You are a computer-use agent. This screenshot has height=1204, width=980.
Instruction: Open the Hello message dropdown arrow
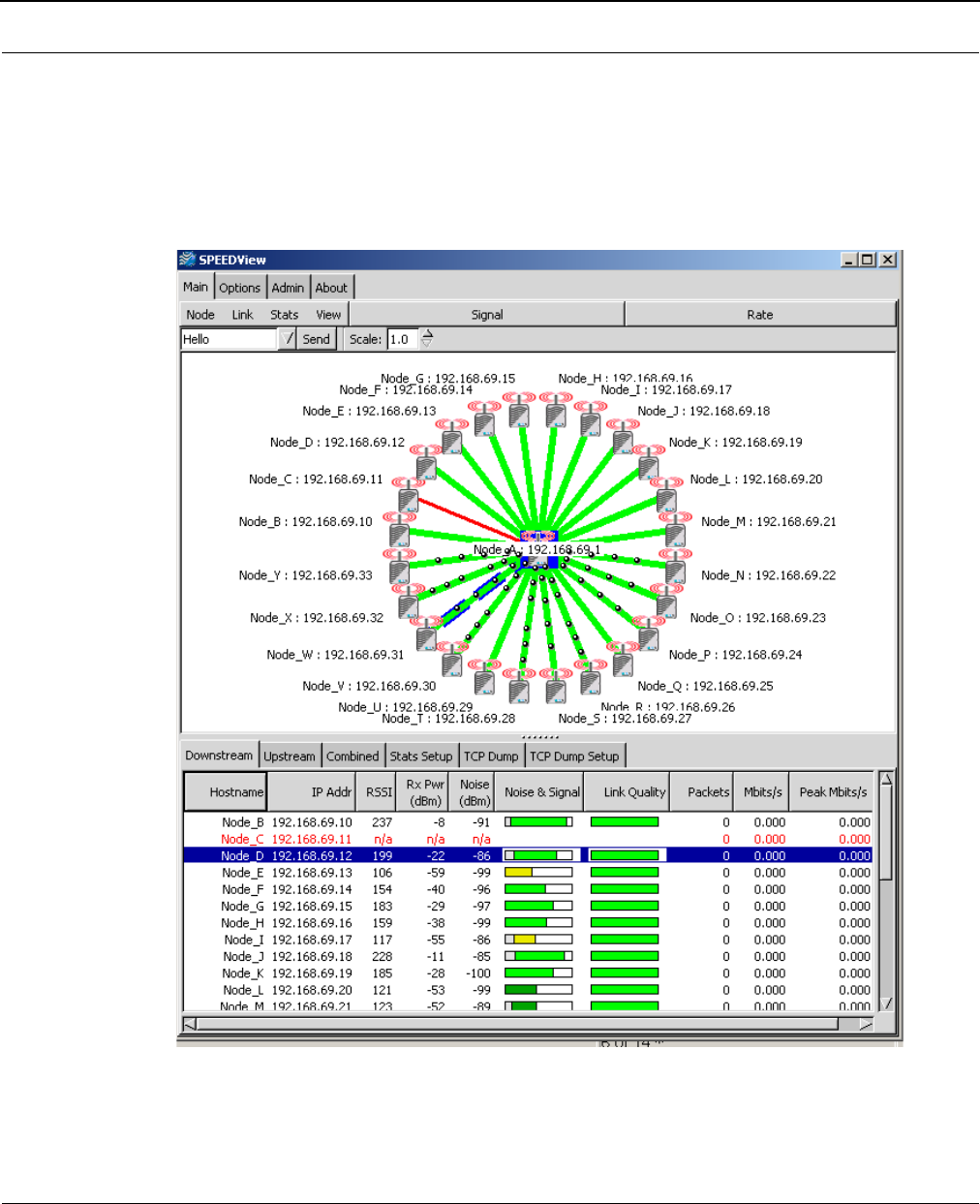(287, 339)
